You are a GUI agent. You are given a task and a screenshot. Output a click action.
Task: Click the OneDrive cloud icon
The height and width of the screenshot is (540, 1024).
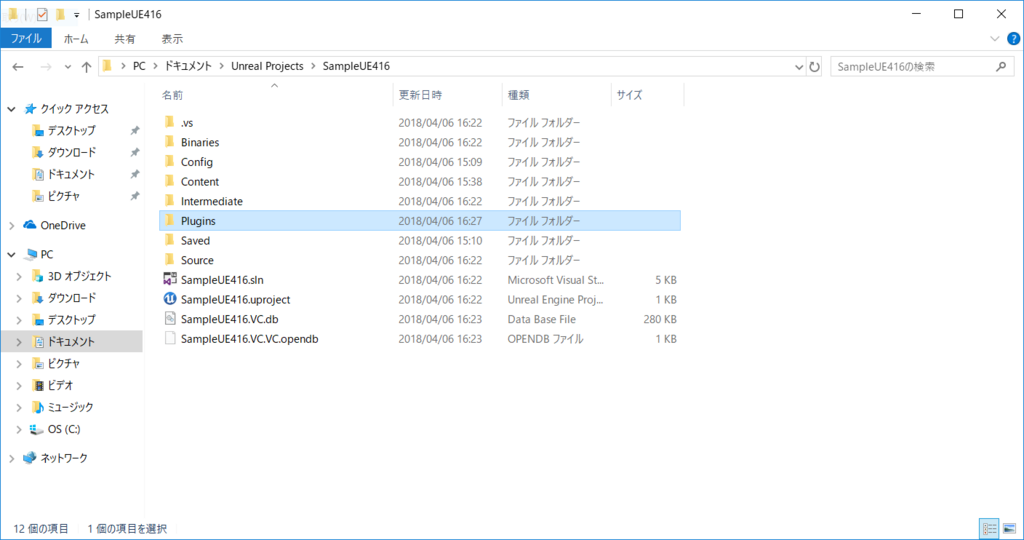[29, 225]
